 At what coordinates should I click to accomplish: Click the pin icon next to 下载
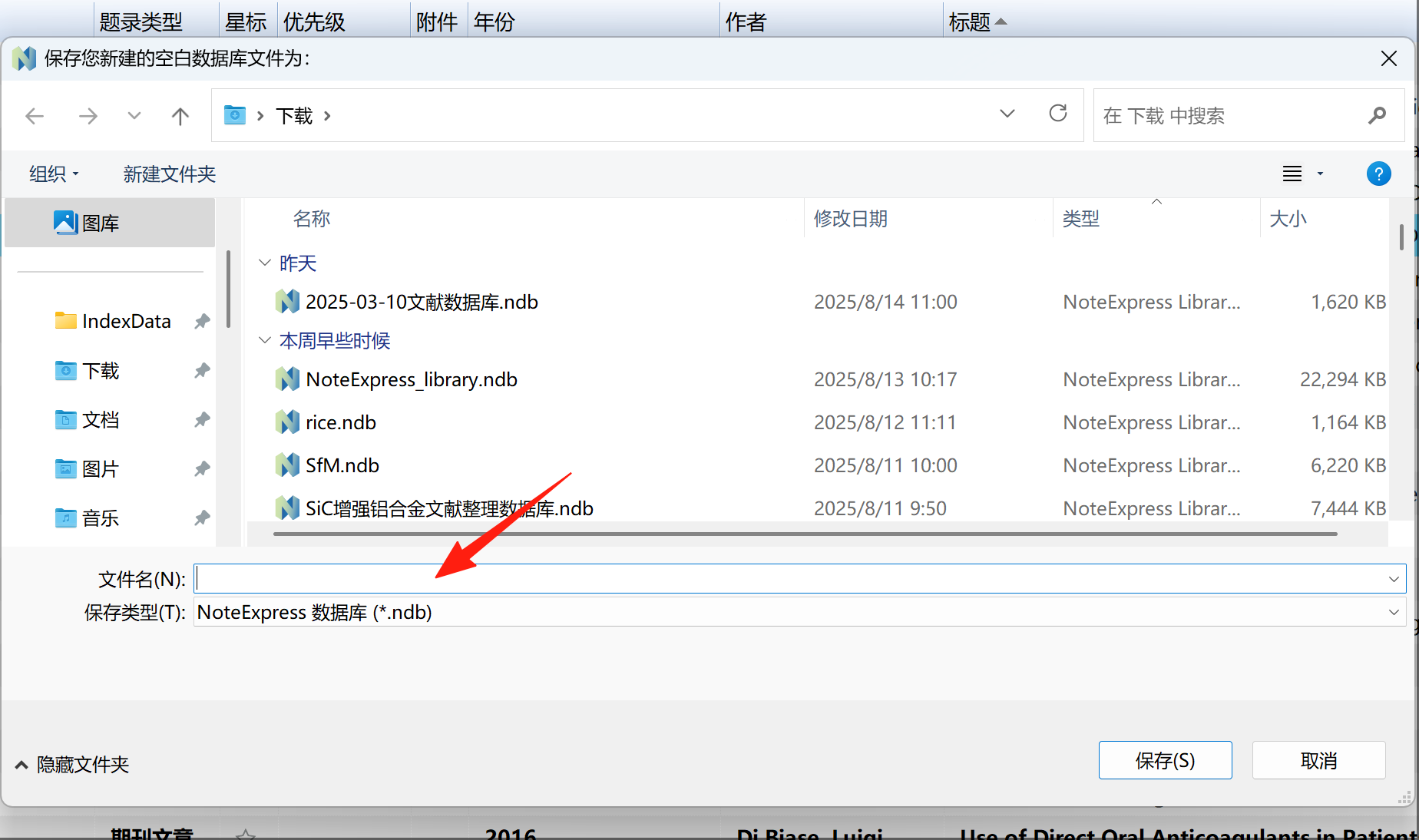[202, 371]
